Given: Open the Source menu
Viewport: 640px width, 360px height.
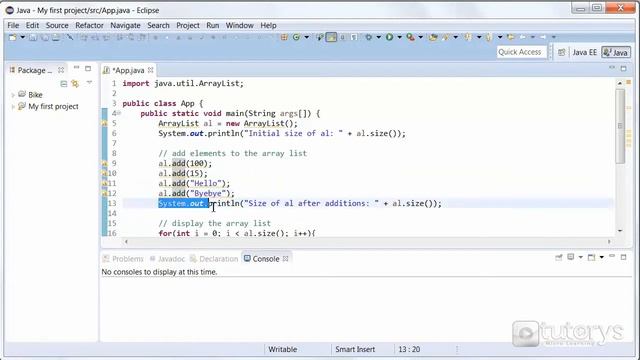Looking at the screenshot, I should click(57, 25).
